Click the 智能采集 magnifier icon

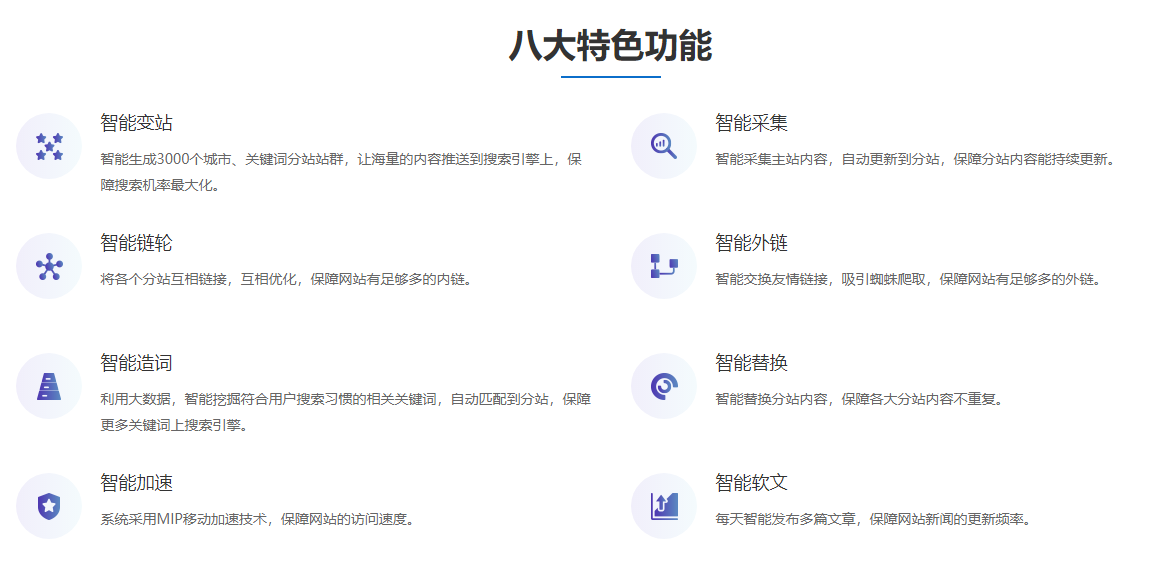coord(663,146)
